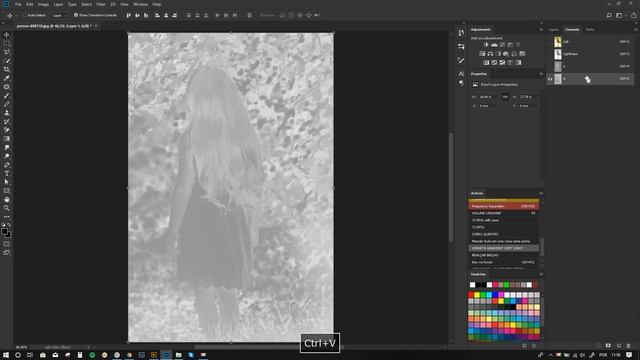Click the Lightness channel thumbnail
The height and width of the screenshot is (360, 640).
coord(558,54)
